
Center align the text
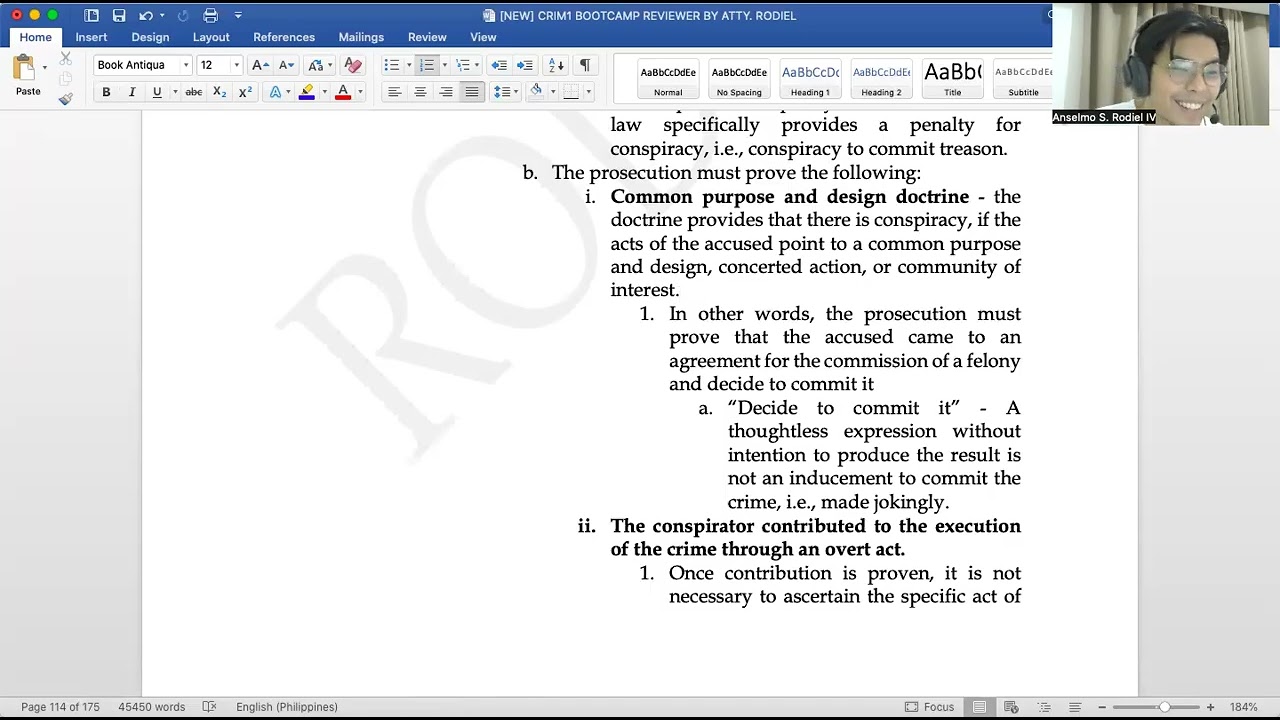point(420,92)
